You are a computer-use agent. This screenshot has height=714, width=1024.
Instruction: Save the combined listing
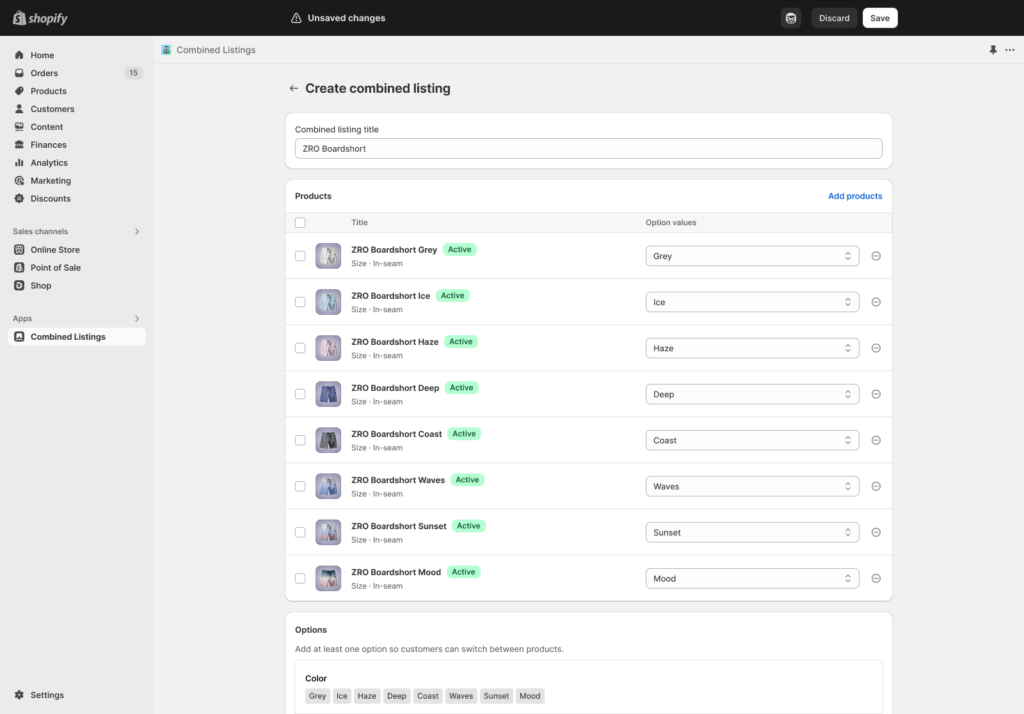(880, 18)
